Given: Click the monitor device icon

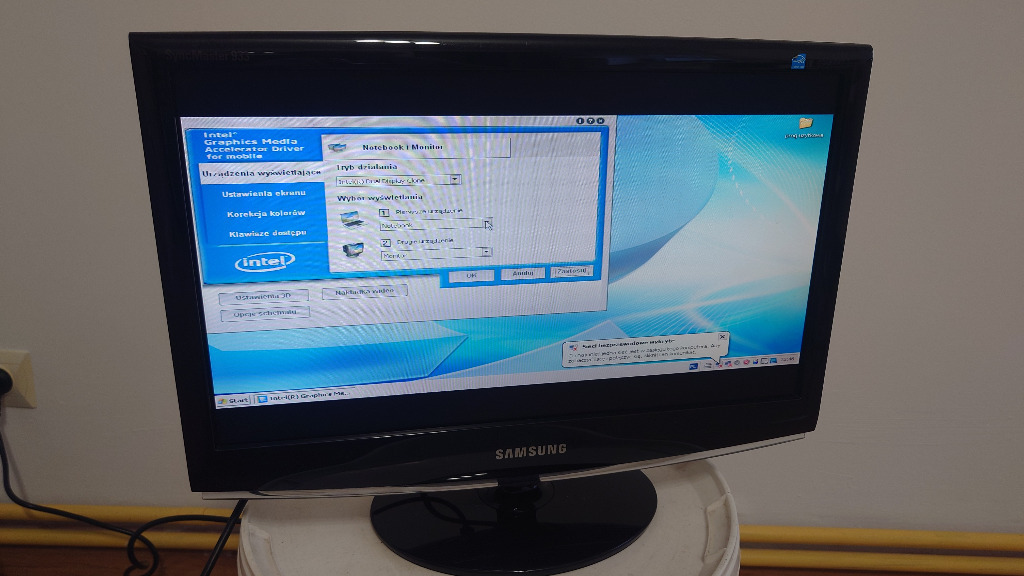Looking at the screenshot, I should [353, 249].
